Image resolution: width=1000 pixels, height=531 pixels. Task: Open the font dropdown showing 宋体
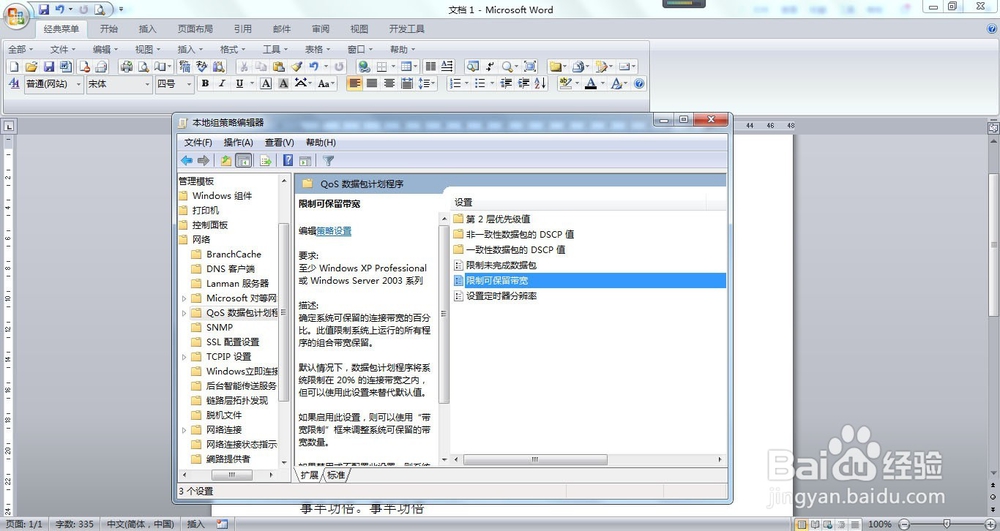119,84
